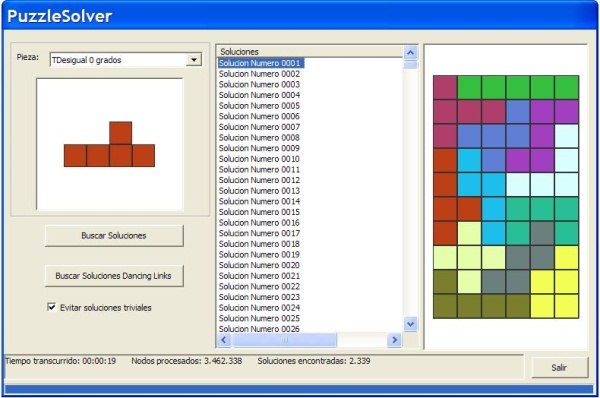Click Buscar Soluciones Dancing Links button
Image resolution: width=600 pixels, height=398 pixels.
(114, 276)
